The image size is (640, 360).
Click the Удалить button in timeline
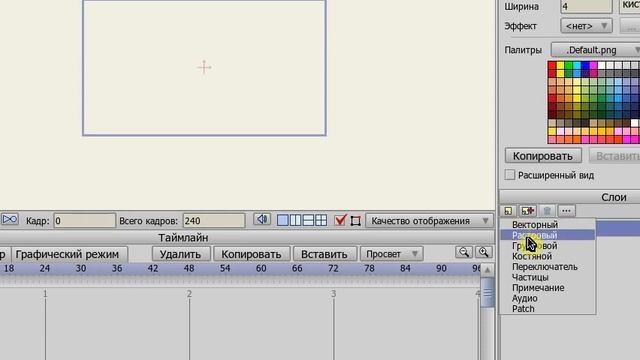180,254
